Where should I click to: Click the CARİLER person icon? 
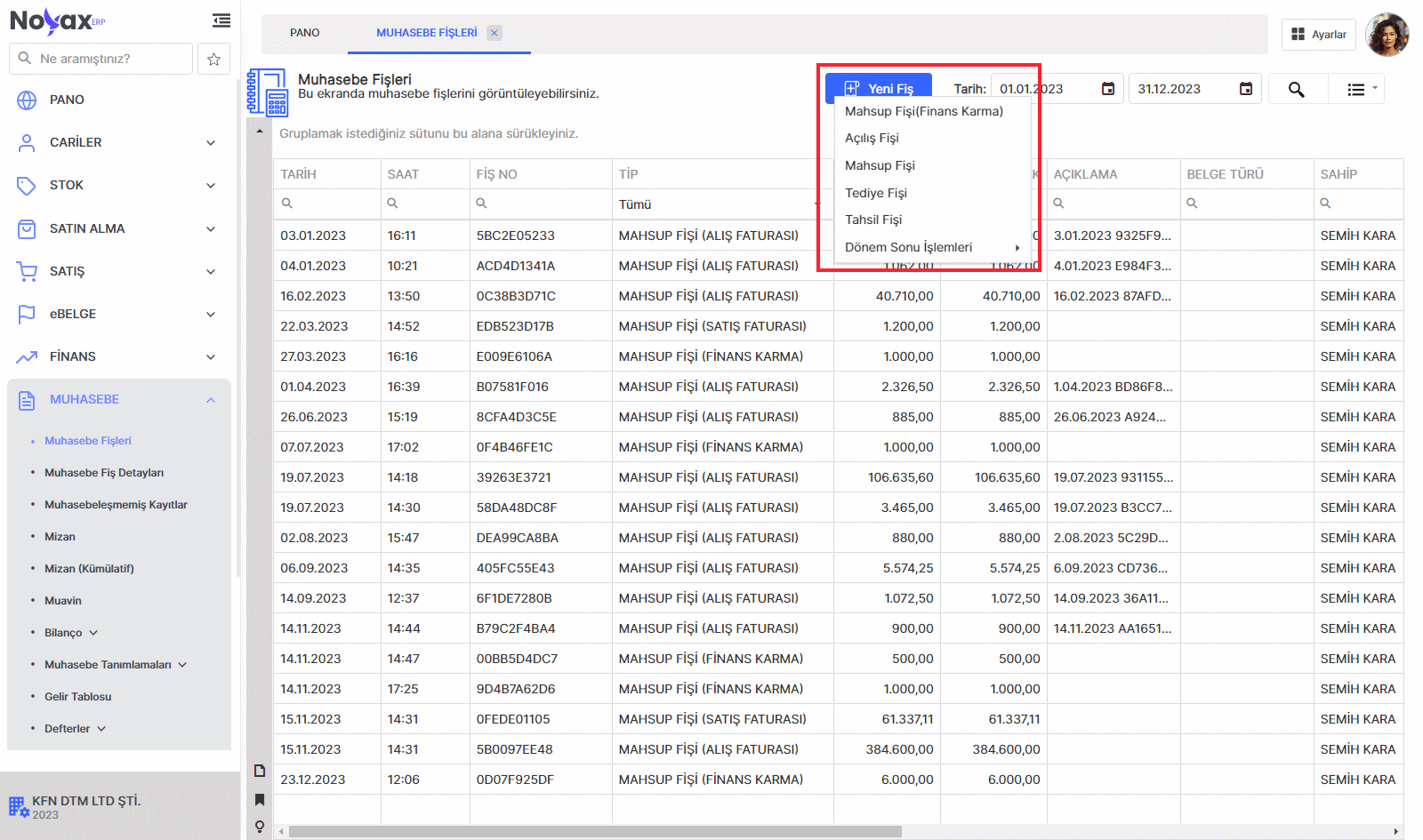tap(27, 142)
